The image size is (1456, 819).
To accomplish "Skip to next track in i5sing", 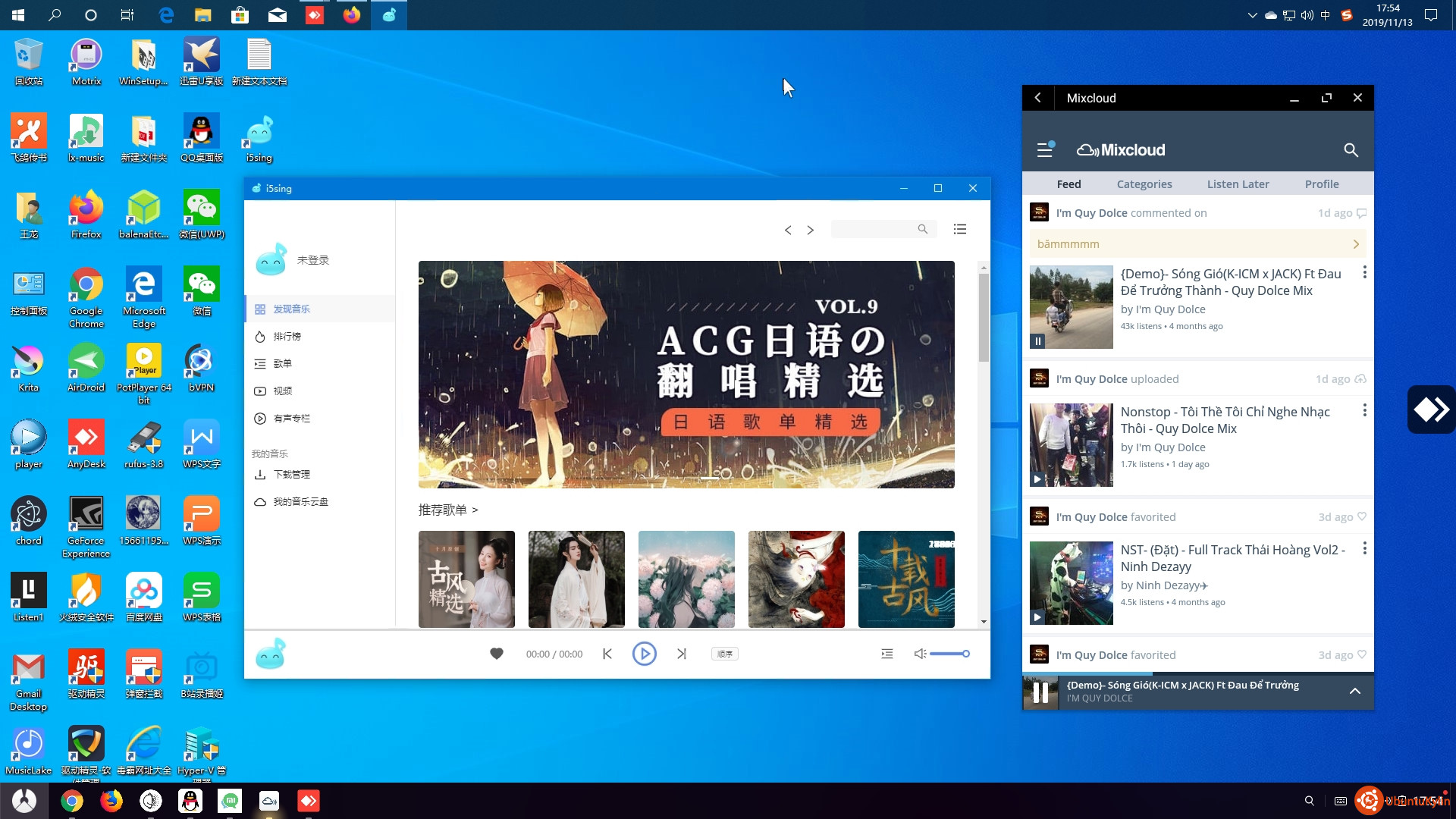I will (682, 654).
